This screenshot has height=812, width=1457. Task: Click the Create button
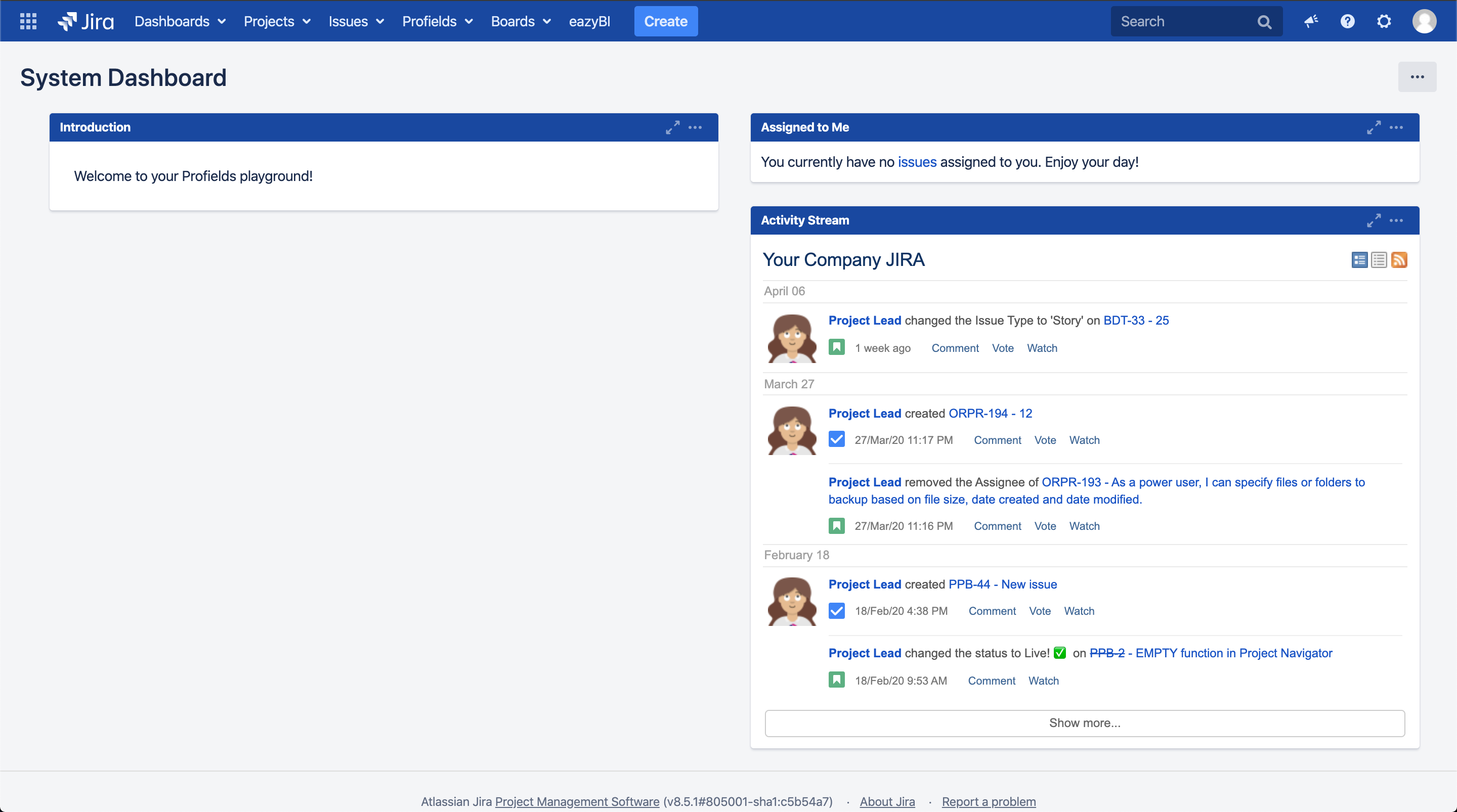pyautogui.click(x=666, y=21)
